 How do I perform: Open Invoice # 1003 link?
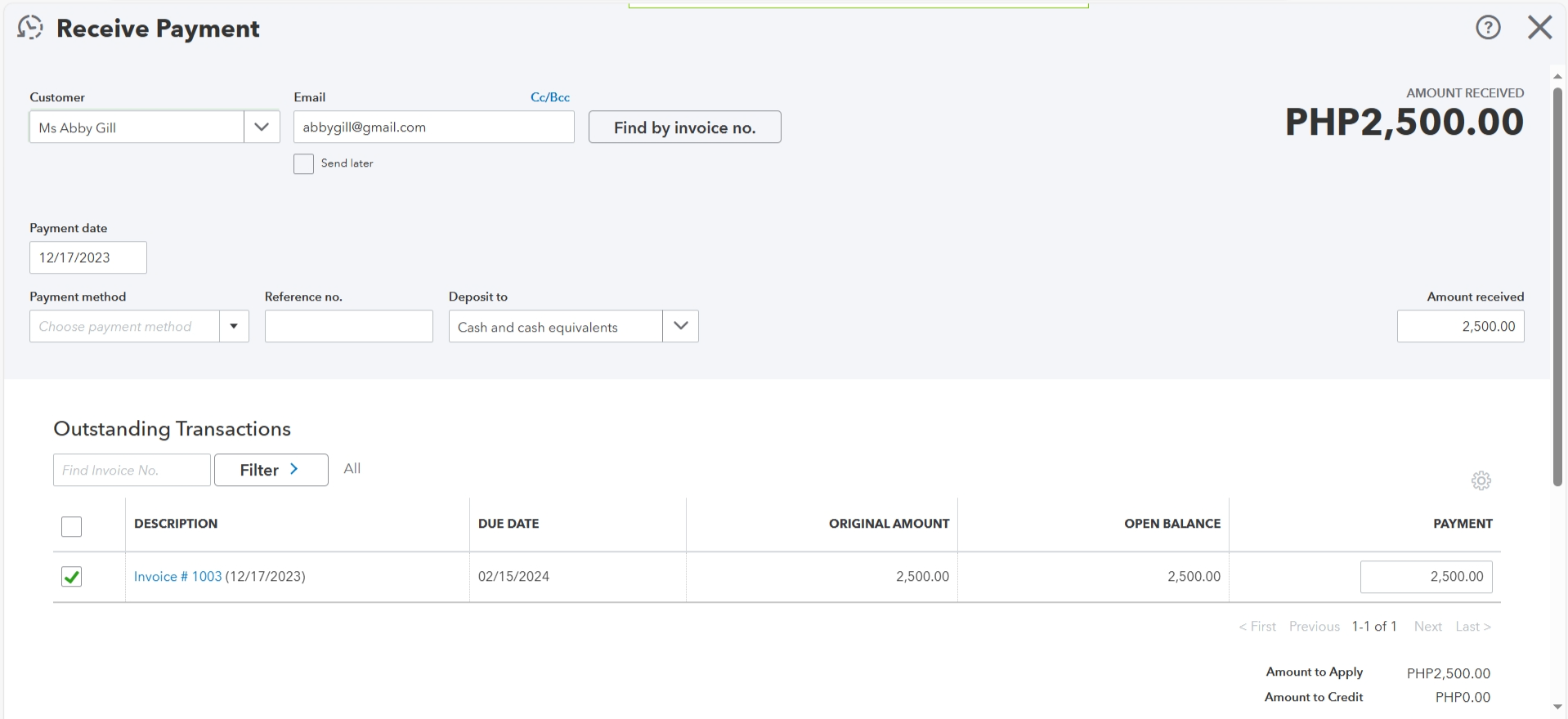coord(177,577)
